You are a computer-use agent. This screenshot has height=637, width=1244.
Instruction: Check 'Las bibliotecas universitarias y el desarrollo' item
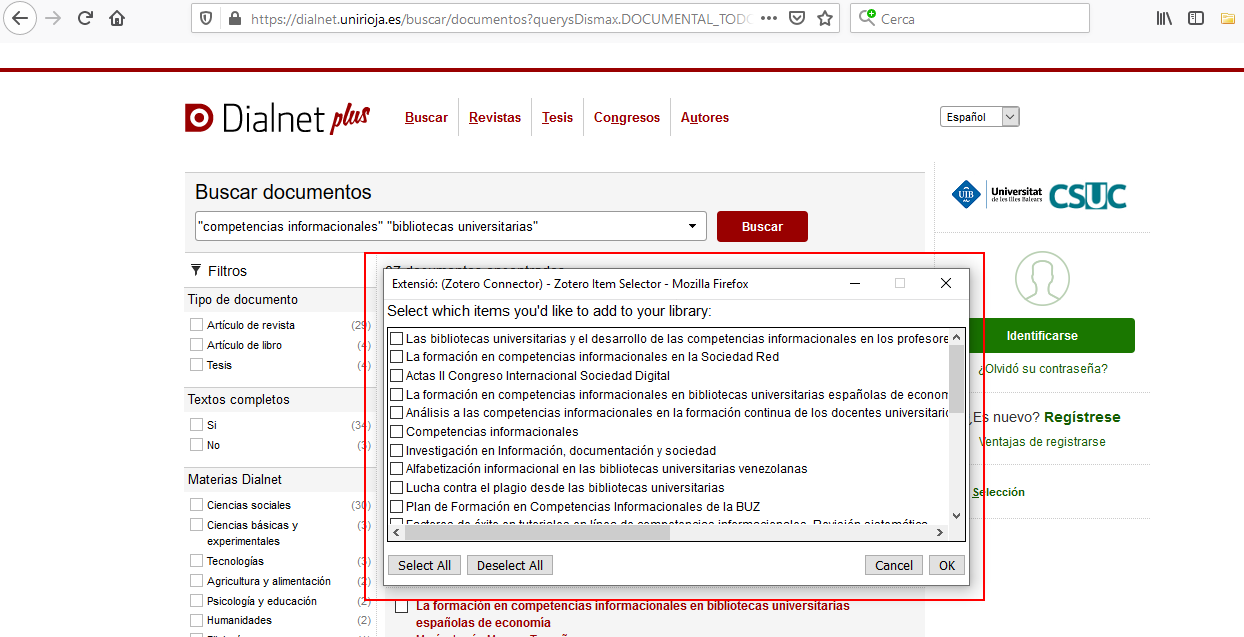(x=396, y=338)
